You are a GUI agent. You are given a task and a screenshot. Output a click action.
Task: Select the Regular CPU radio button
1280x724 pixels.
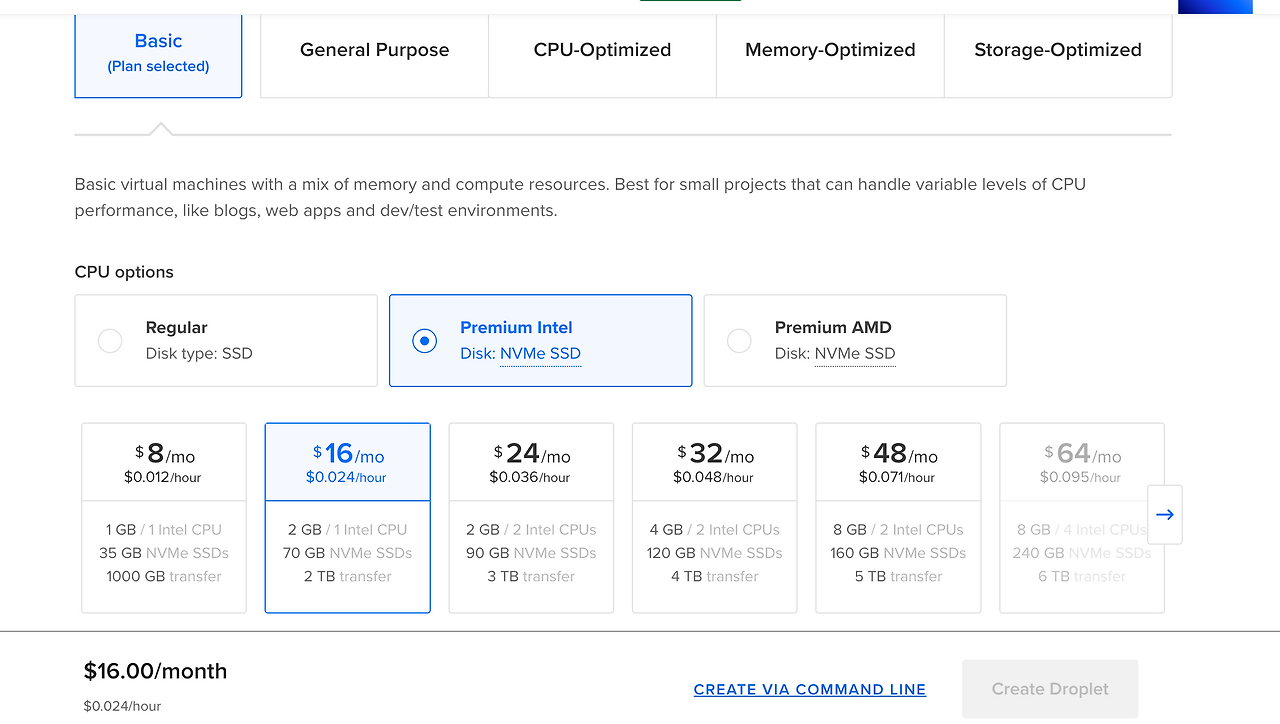pyautogui.click(x=110, y=341)
